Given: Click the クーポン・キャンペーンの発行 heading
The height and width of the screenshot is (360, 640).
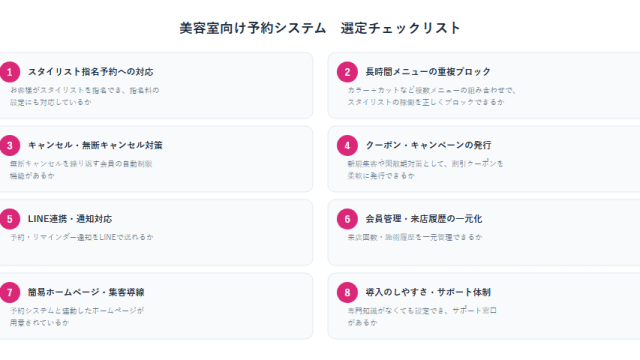Looking at the screenshot, I should click(x=428, y=145).
